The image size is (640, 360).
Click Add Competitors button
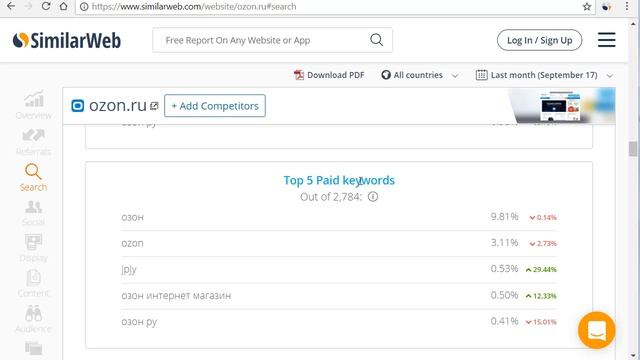coord(215,106)
